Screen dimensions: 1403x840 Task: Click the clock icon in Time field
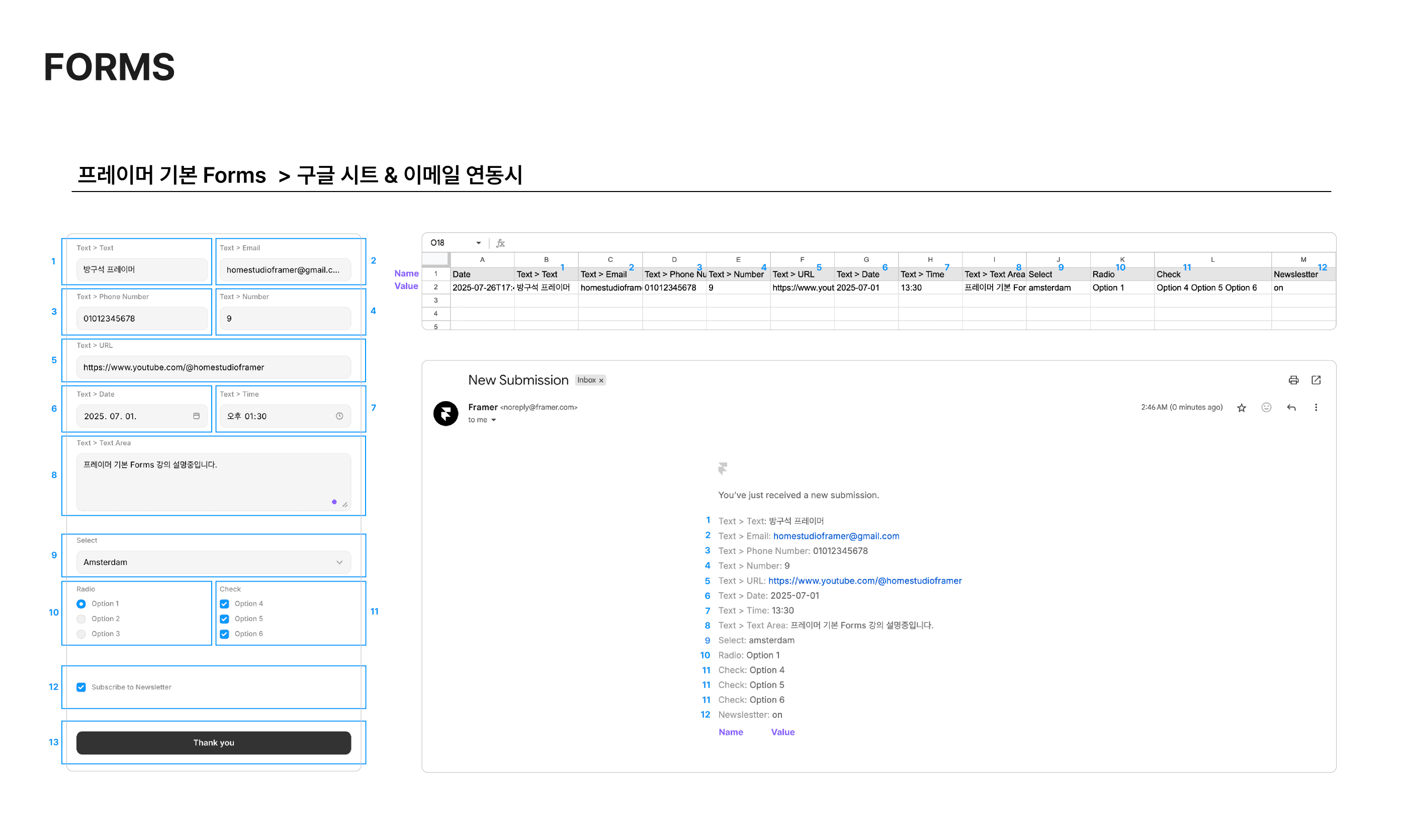point(339,416)
